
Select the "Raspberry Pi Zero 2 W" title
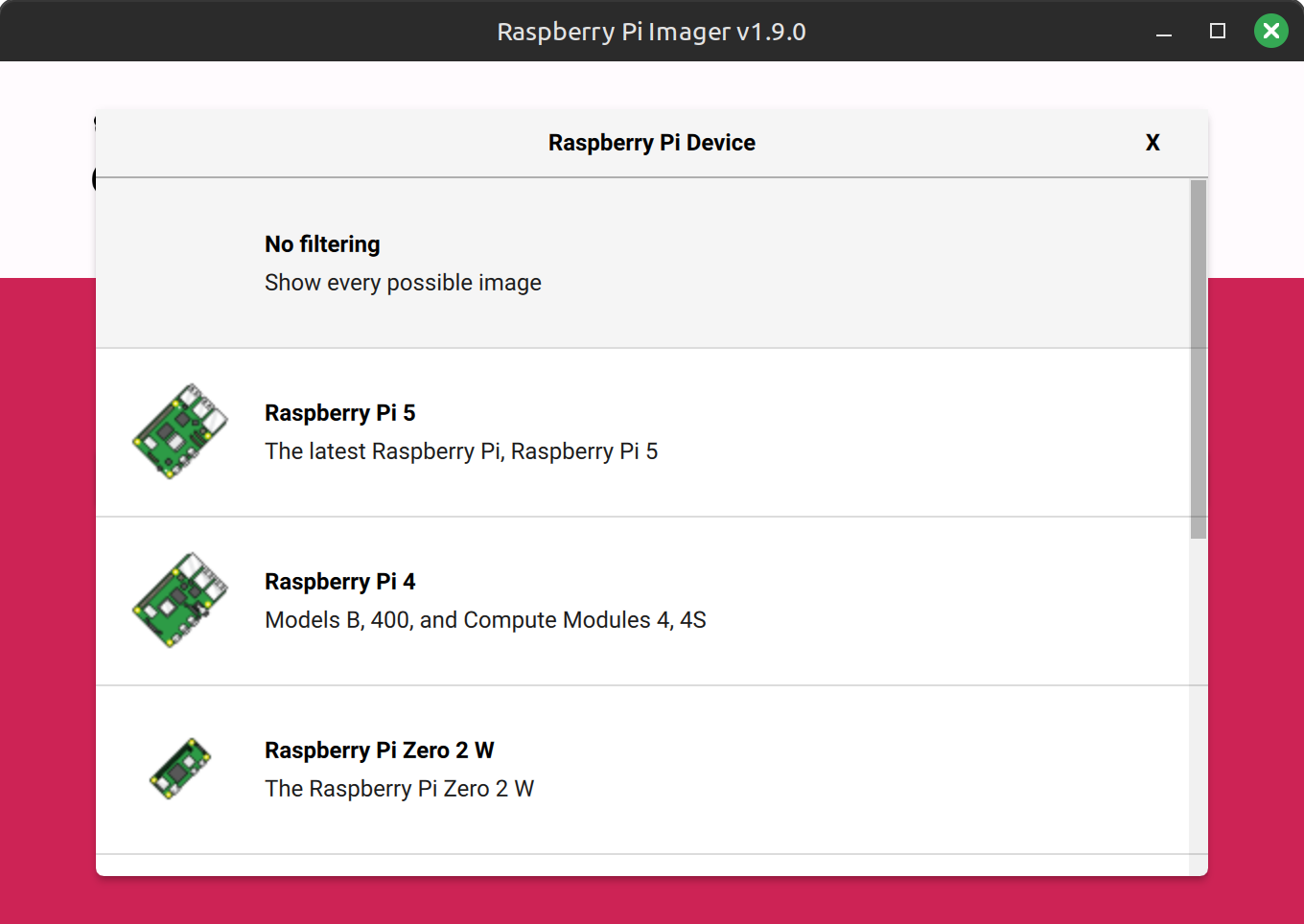tap(380, 751)
